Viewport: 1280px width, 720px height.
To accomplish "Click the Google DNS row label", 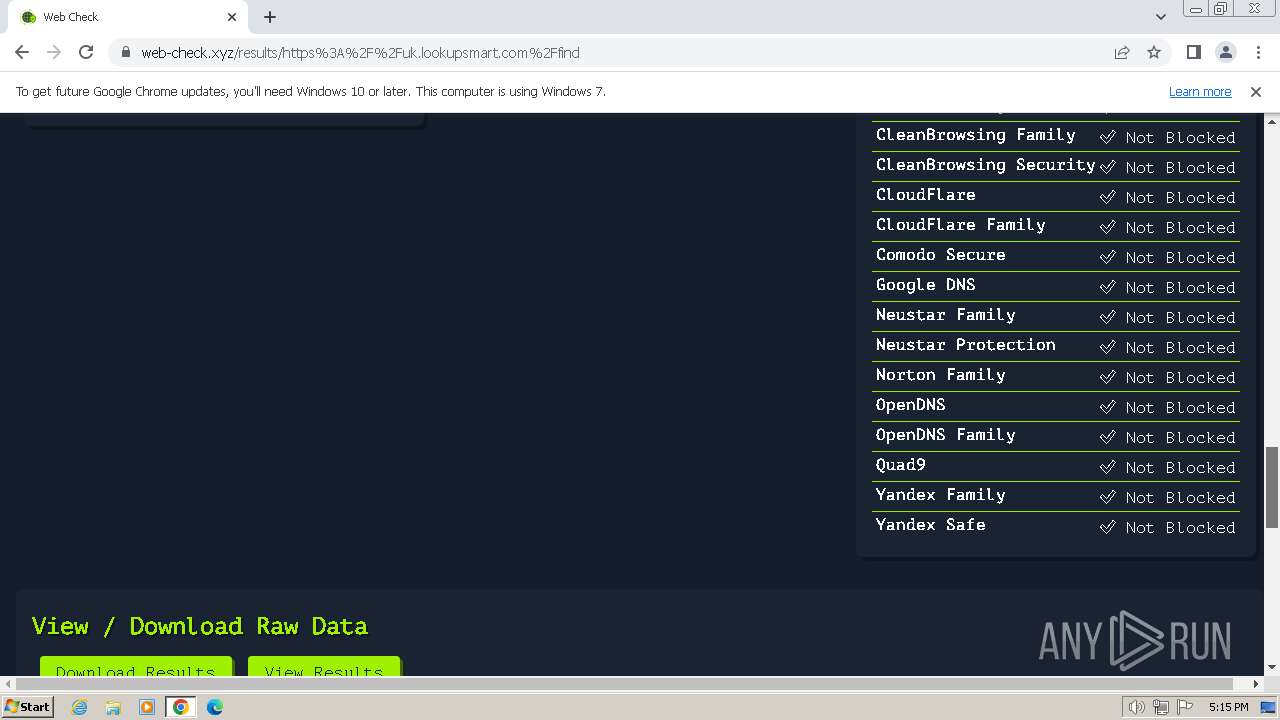I will (925, 285).
